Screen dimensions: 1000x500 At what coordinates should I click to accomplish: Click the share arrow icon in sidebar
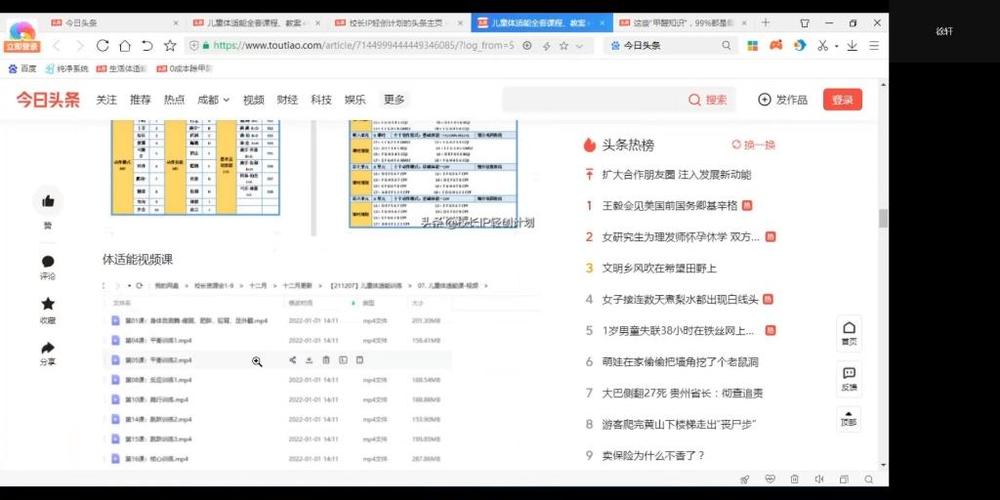click(48, 348)
